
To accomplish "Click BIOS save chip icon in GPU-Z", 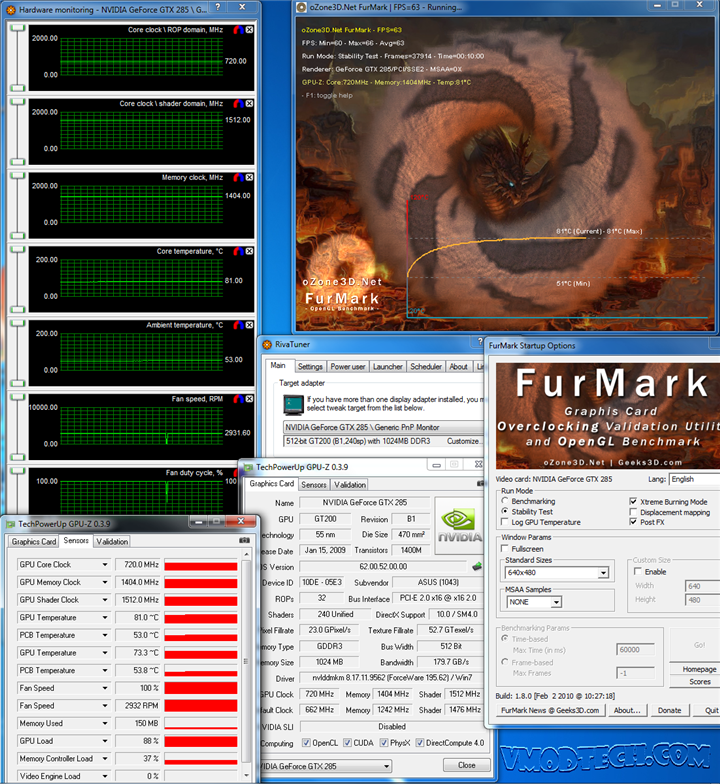I will click(477, 566).
